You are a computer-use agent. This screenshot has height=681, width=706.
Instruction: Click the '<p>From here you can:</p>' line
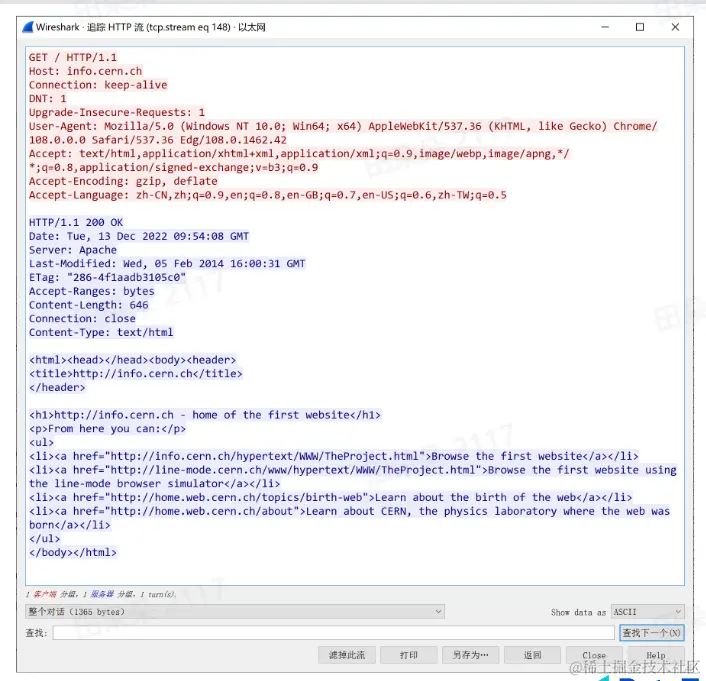108,428
